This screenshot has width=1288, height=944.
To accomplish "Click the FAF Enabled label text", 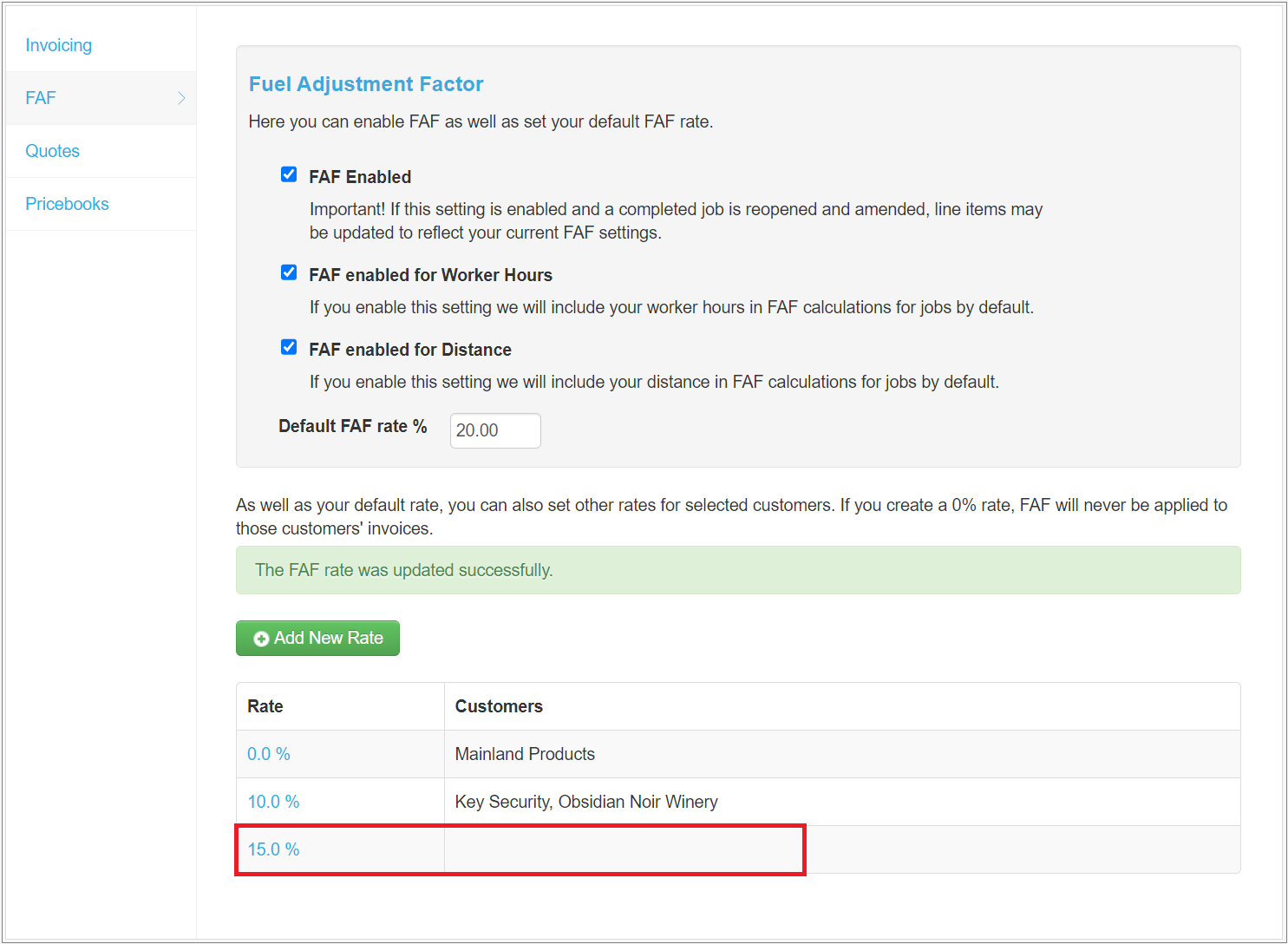I will (360, 177).
